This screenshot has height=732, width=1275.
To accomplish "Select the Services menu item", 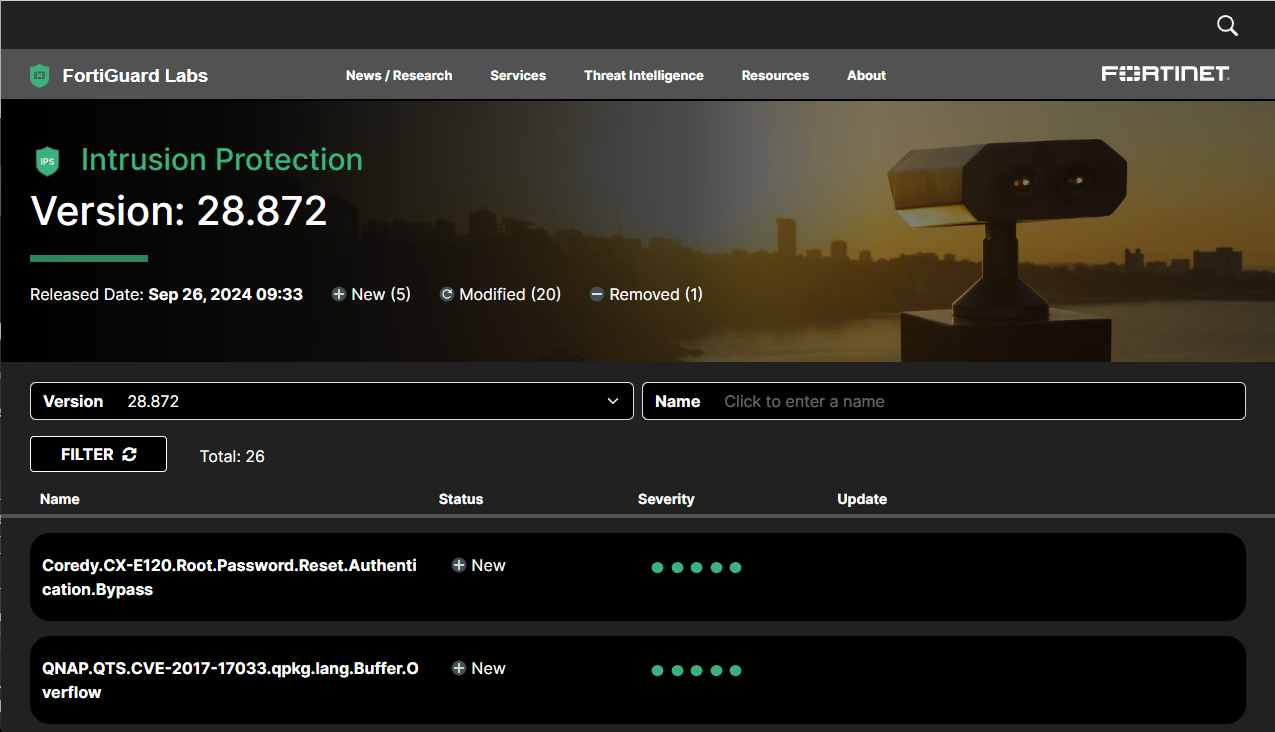I will (517, 74).
